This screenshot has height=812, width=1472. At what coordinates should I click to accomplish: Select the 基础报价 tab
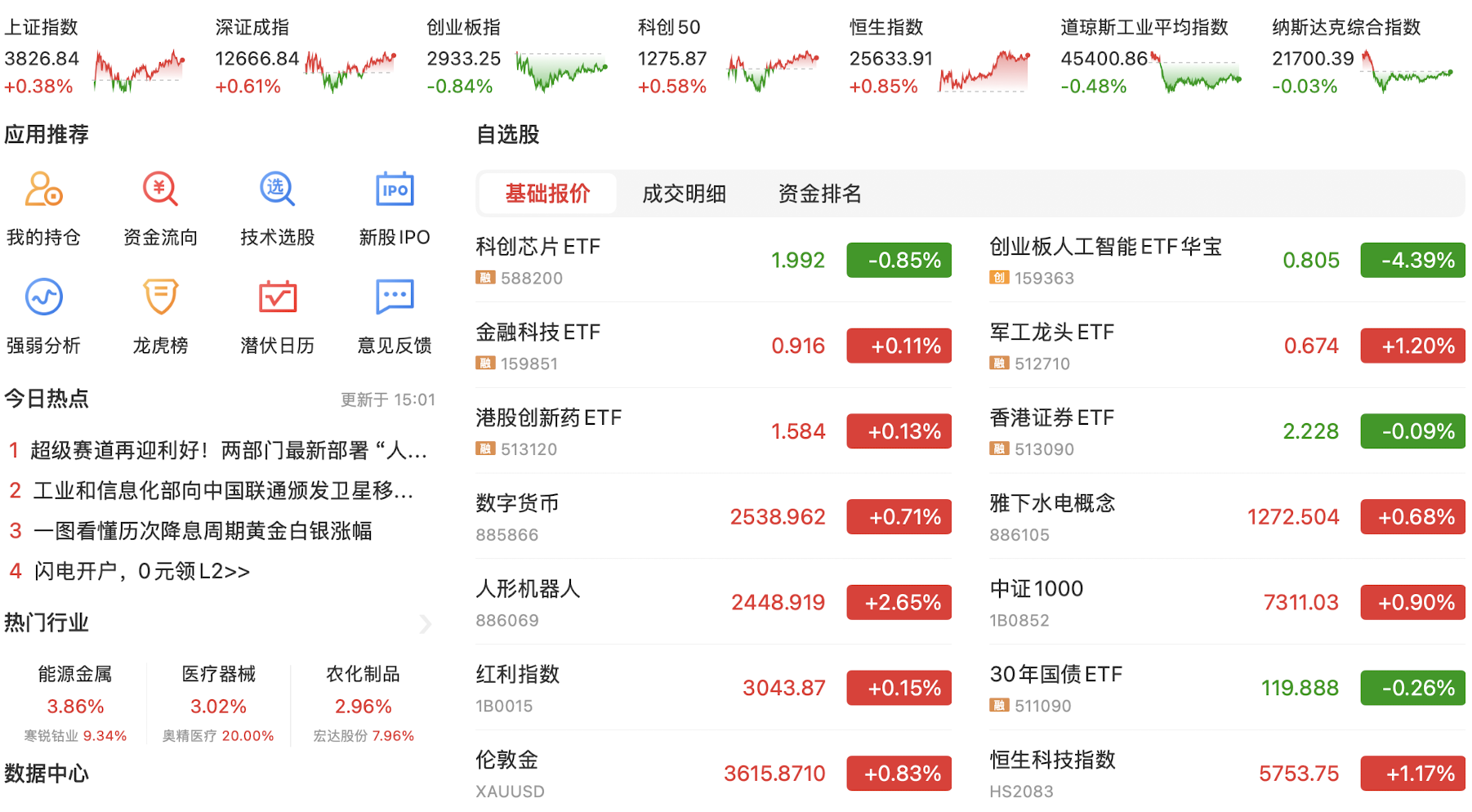(x=547, y=194)
